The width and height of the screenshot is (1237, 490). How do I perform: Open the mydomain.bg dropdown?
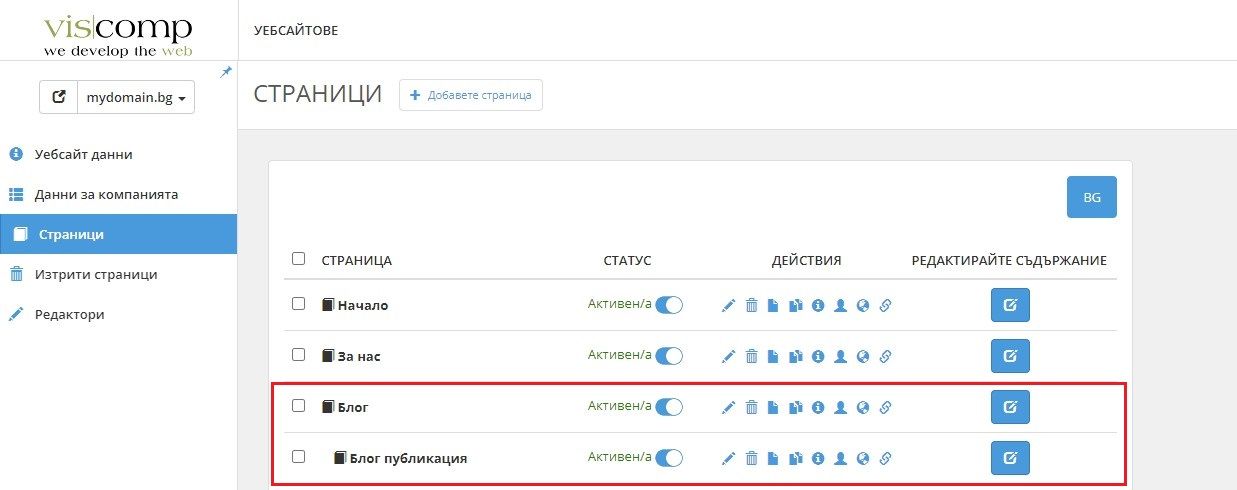tap(136, 98)
